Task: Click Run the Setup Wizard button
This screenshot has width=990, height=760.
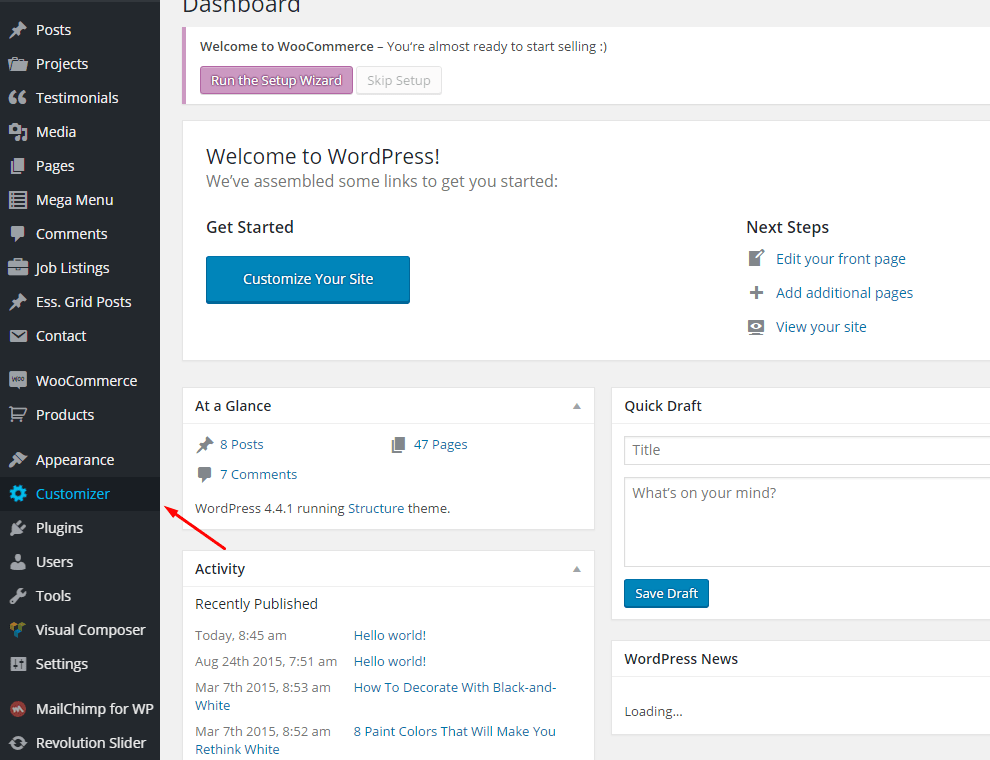Action: click(276, 80)
